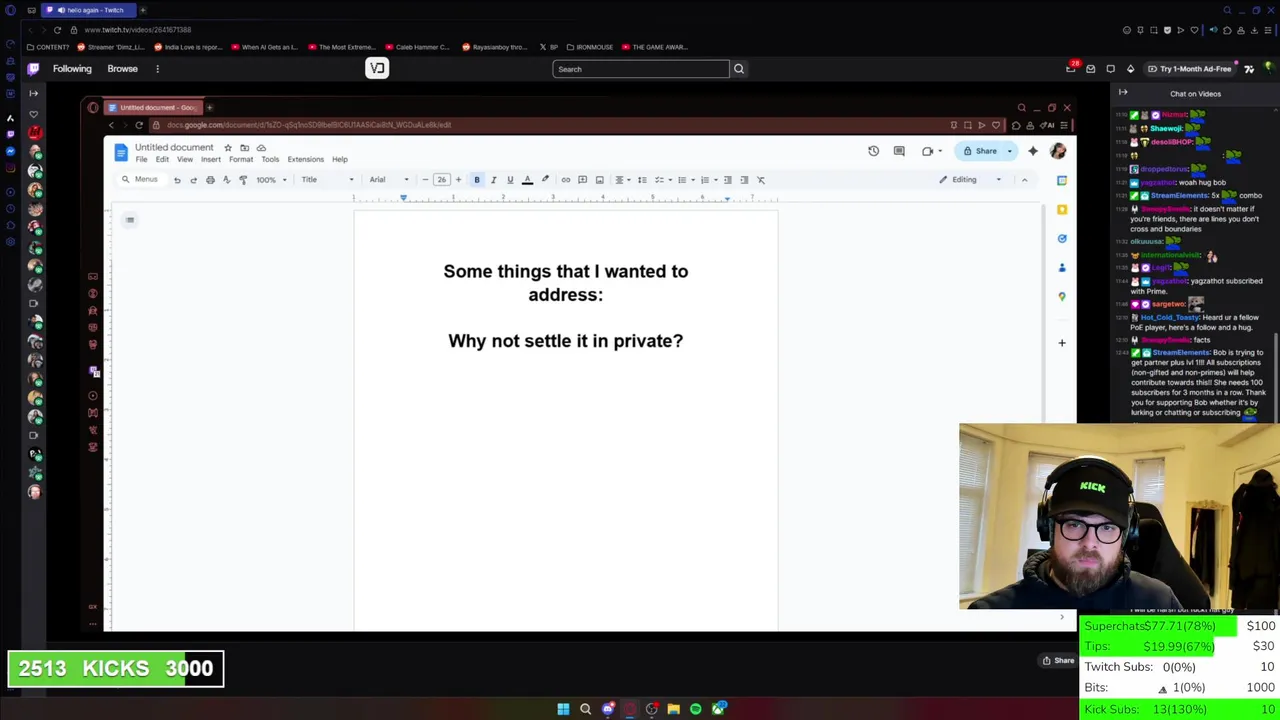
Task: Open the bulleted list dropdown
Action: [x=685, y=180]
